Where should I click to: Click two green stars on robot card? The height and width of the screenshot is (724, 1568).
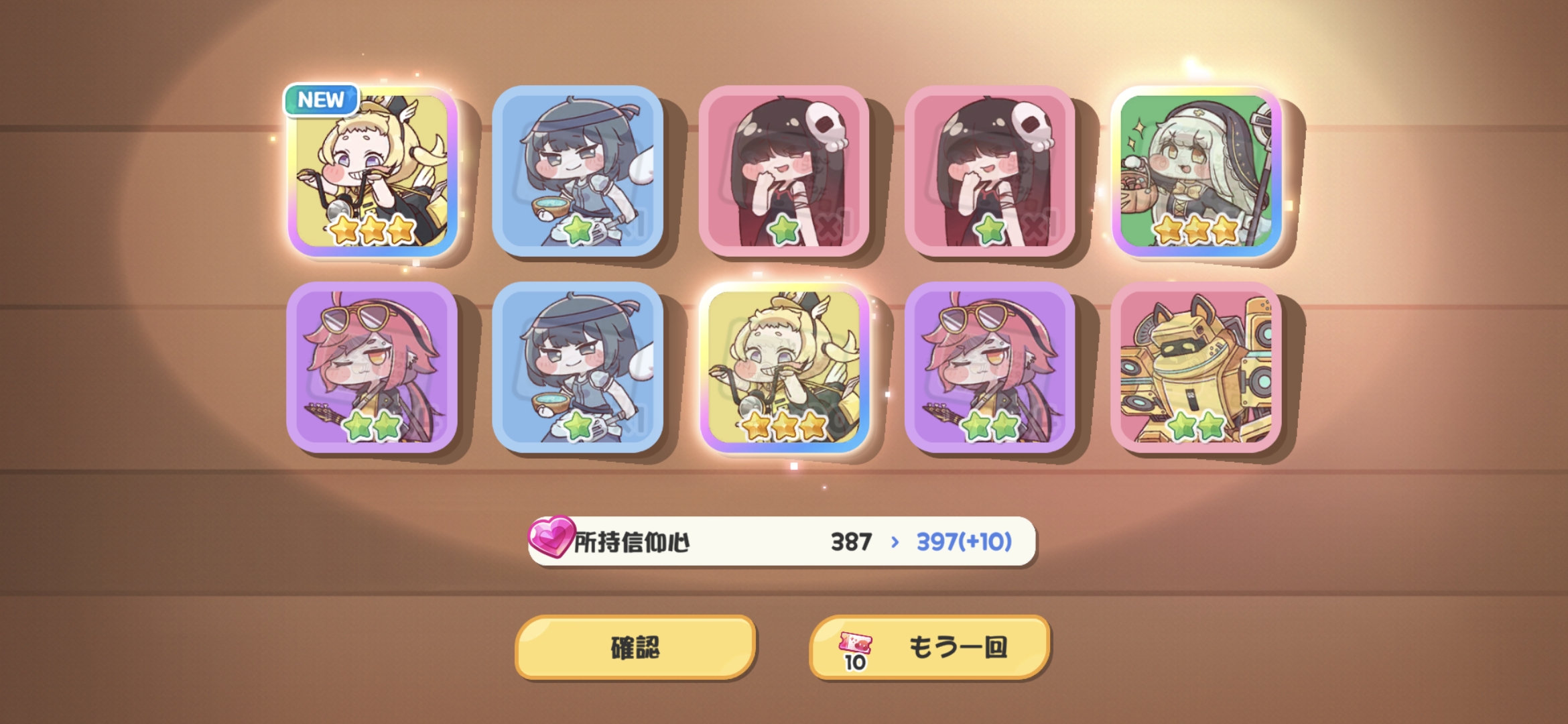coord(1197,426)
